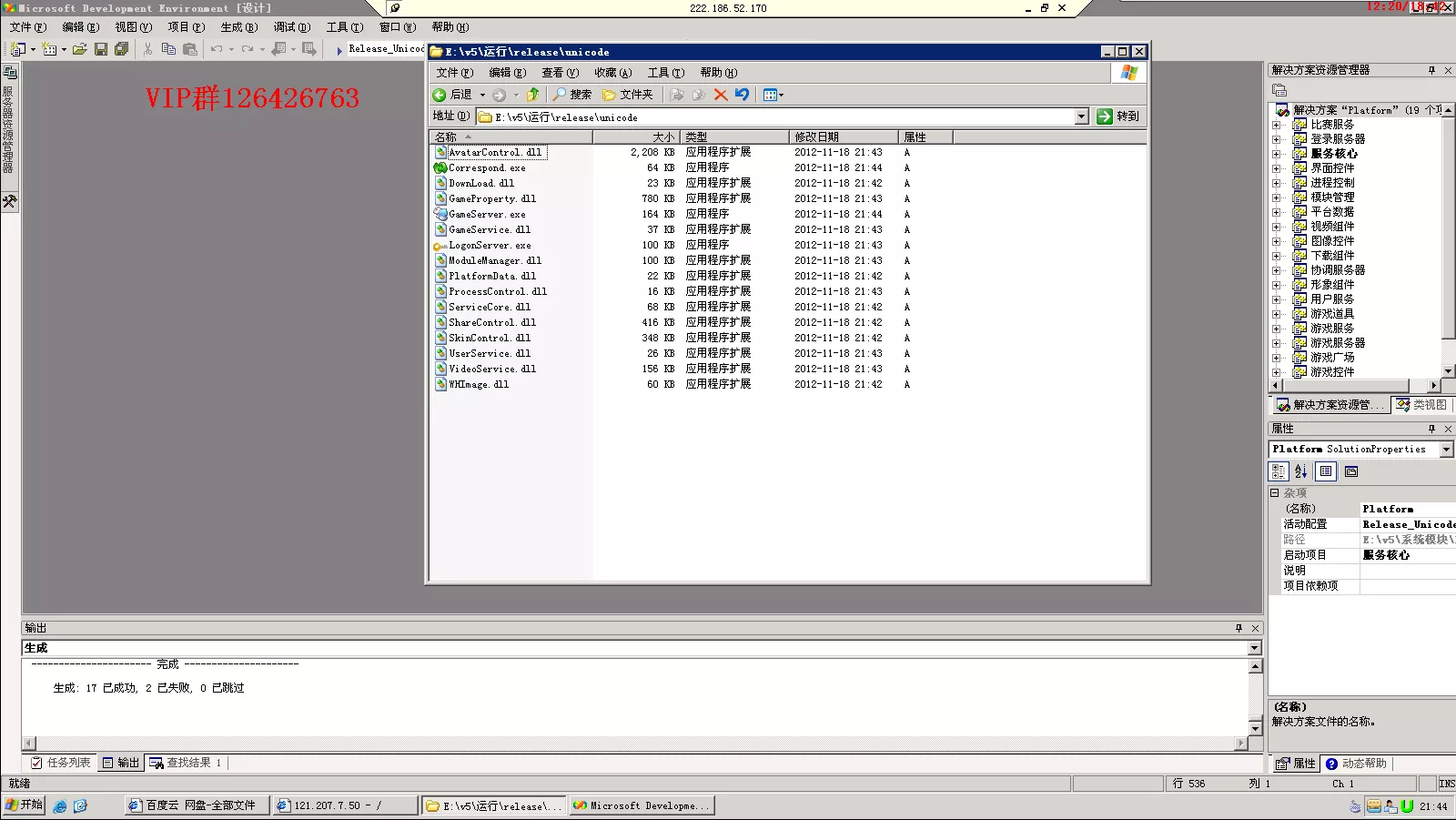Sort properties alphabetically with the A-Z icon

[x=1301, y=471]
